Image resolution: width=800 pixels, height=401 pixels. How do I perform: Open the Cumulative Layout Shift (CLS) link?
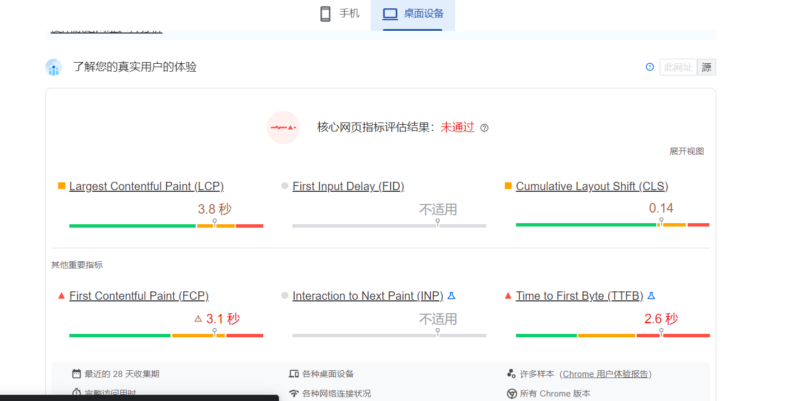coord(592,186)
